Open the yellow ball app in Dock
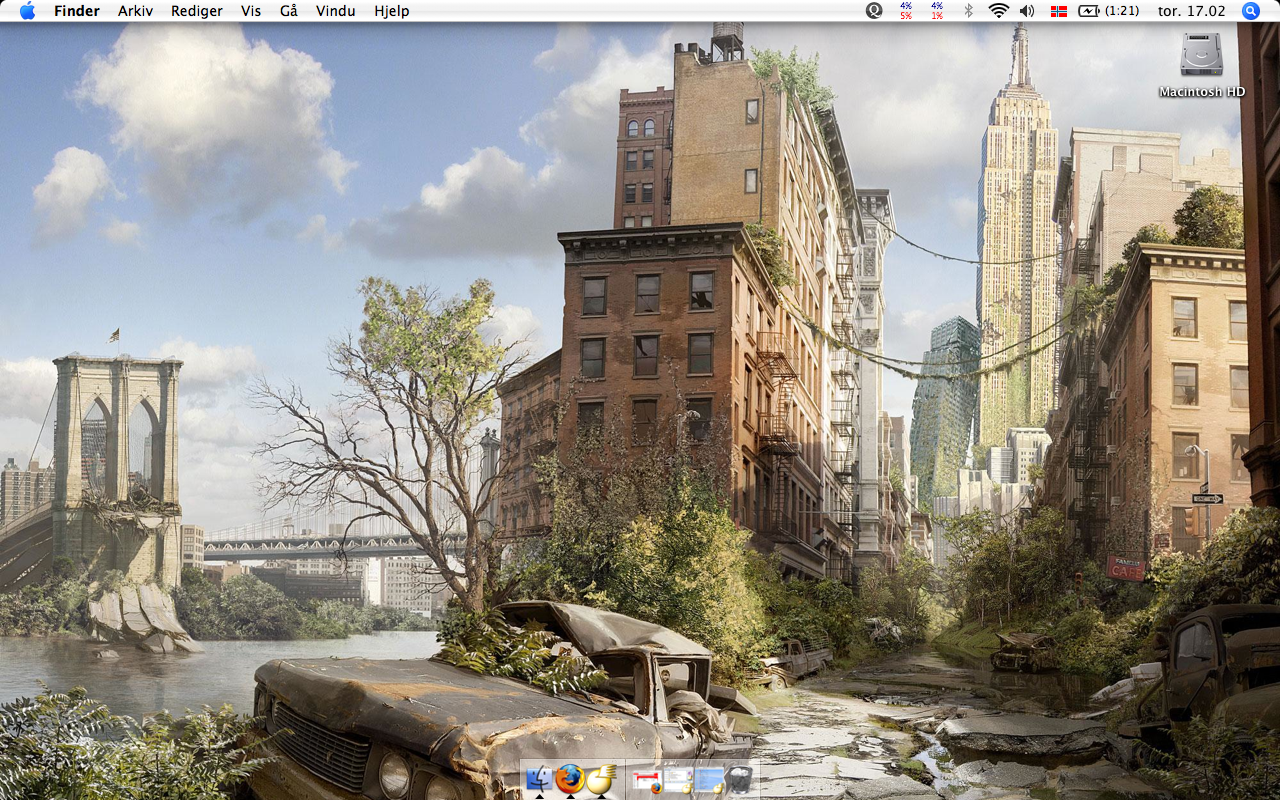 [600, 779]
